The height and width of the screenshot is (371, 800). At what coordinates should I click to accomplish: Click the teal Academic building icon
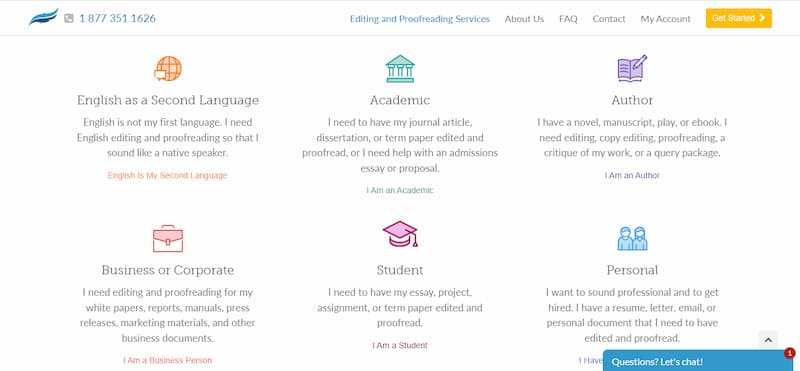click(400, 68)
